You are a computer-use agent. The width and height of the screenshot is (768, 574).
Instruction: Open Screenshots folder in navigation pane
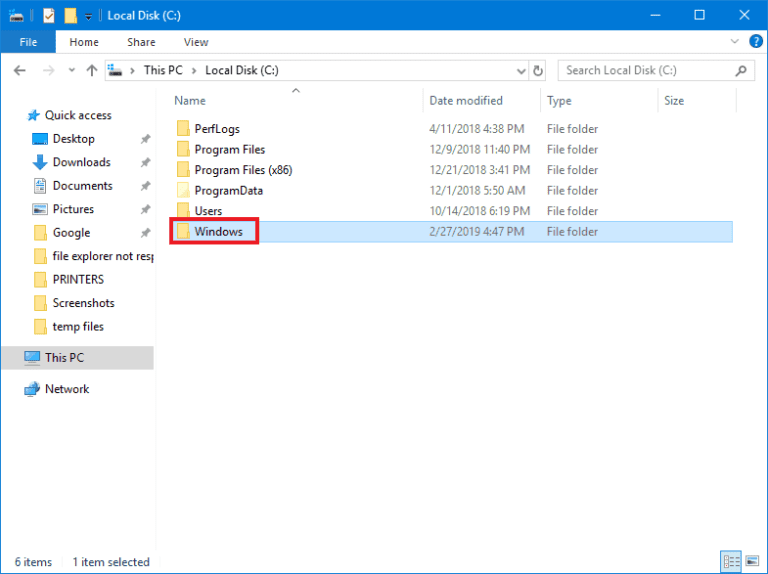pos(83,303)
